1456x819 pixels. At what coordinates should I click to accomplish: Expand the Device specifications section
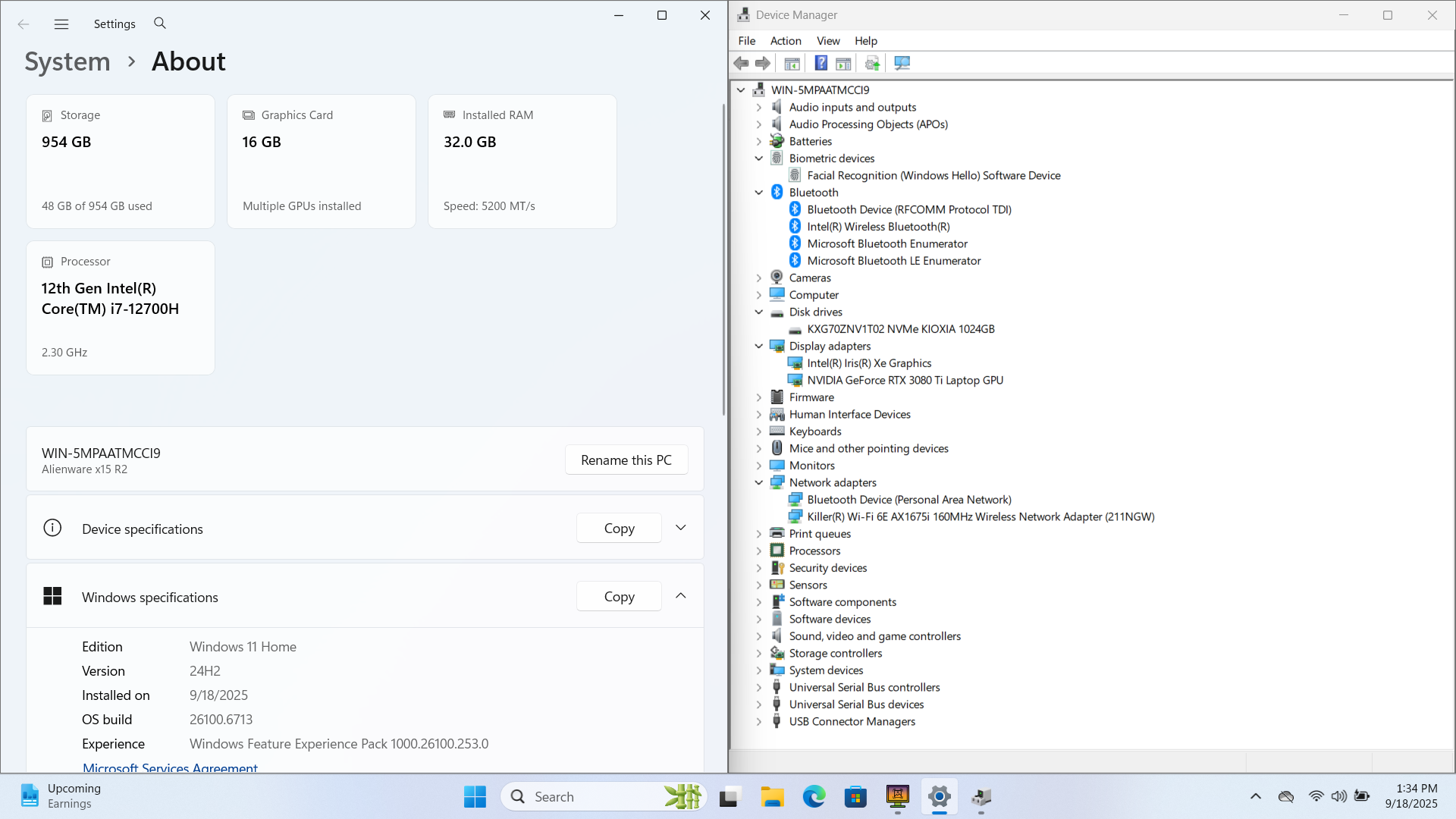[680, 528]
